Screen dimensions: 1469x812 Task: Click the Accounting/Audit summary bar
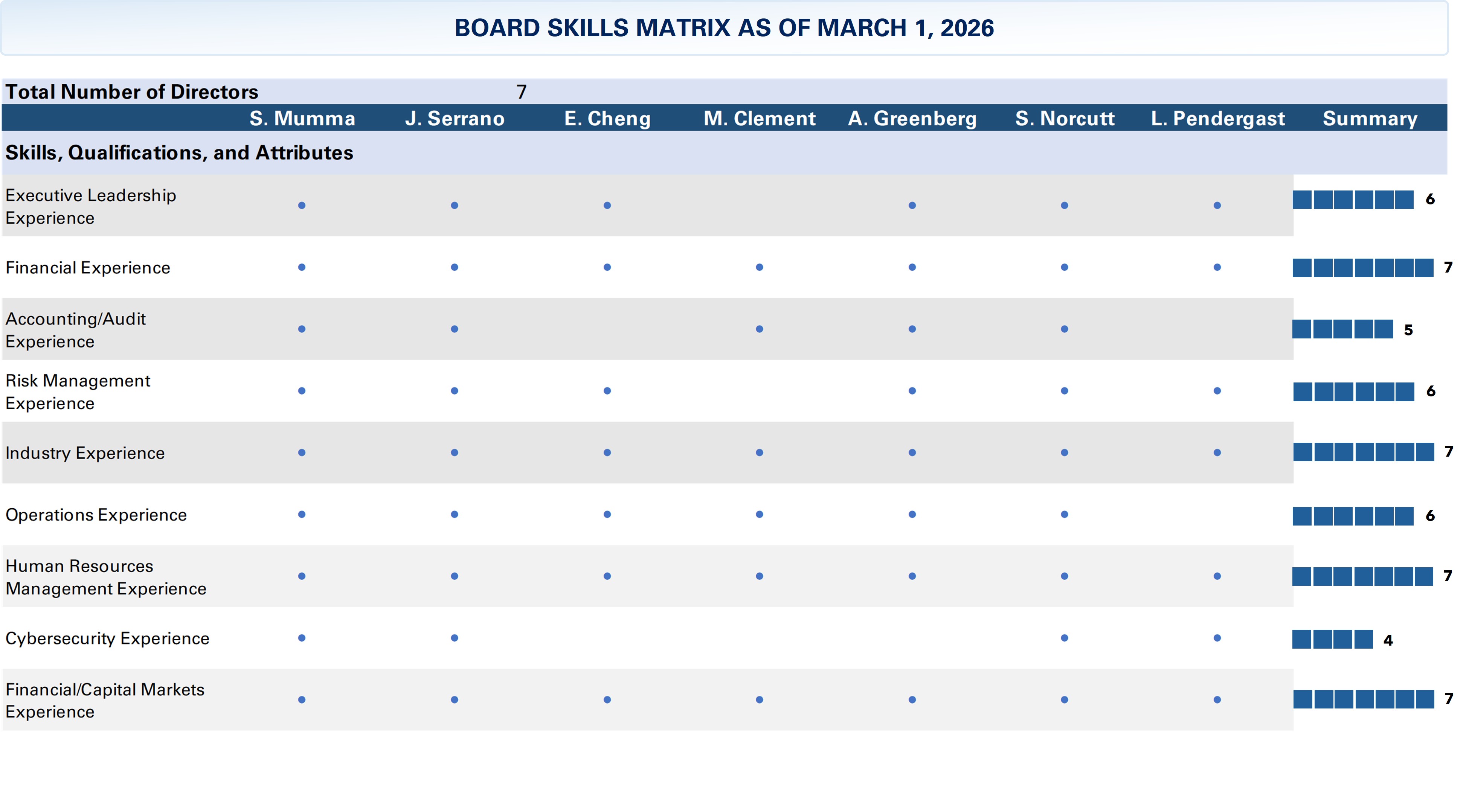pos(1343,329)
